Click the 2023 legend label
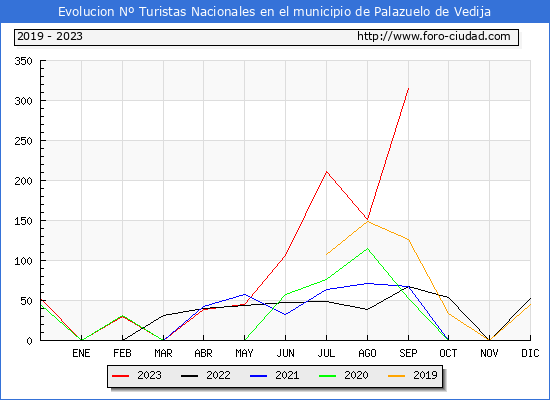This screenshot has width=550, height=400. point(149,375)
